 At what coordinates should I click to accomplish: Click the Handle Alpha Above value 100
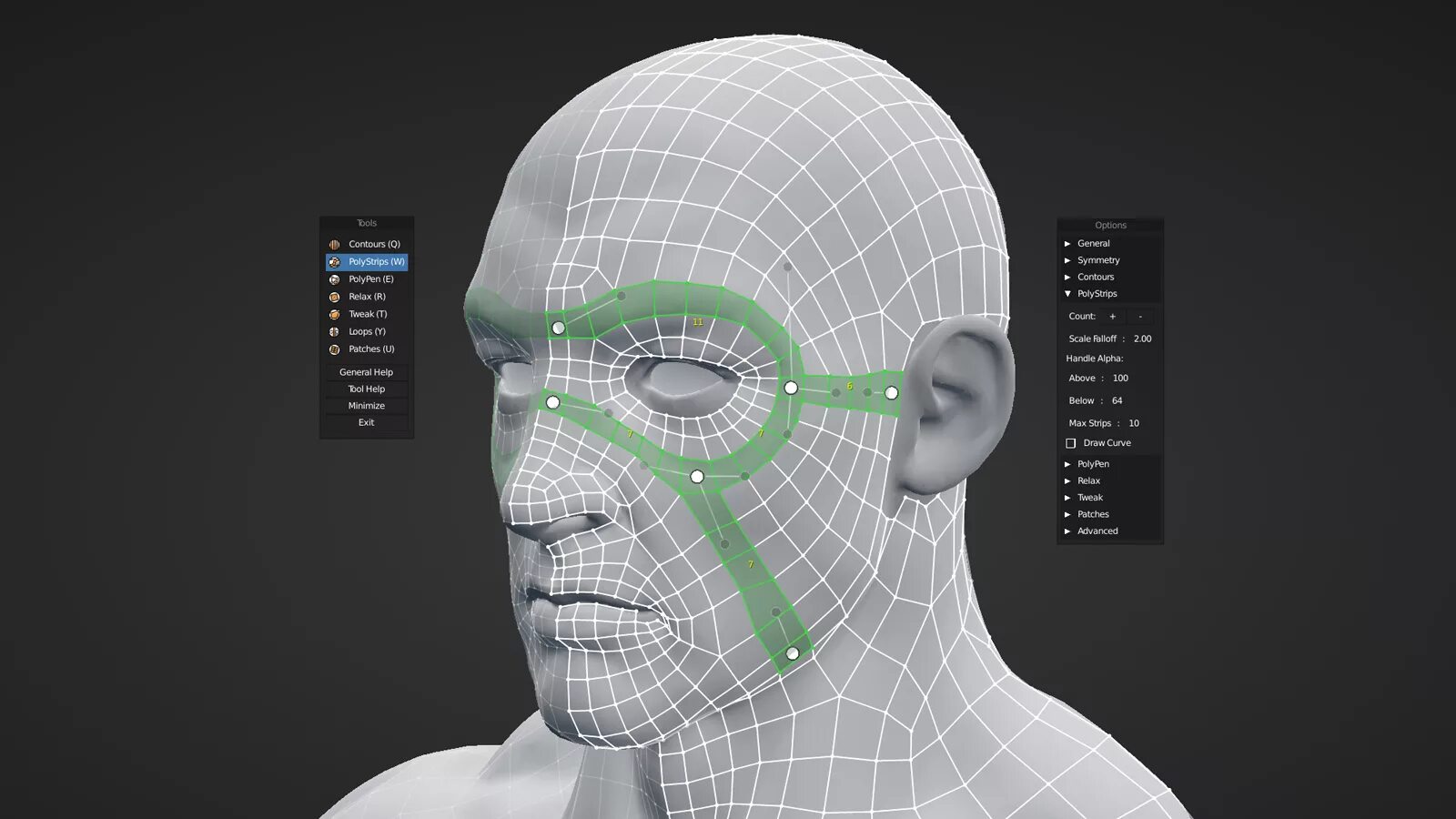coord(1120,379)
